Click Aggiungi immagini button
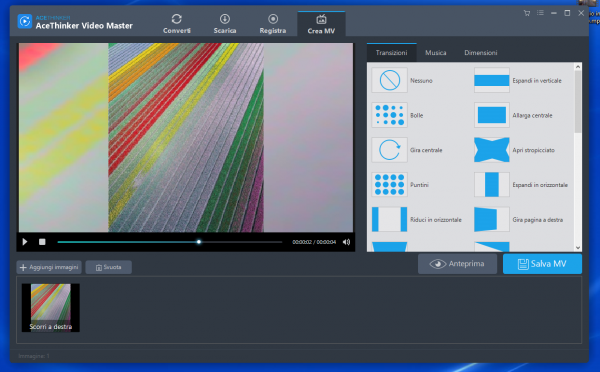600x372 pixels. pyautogui.click(x=49, y=267)
